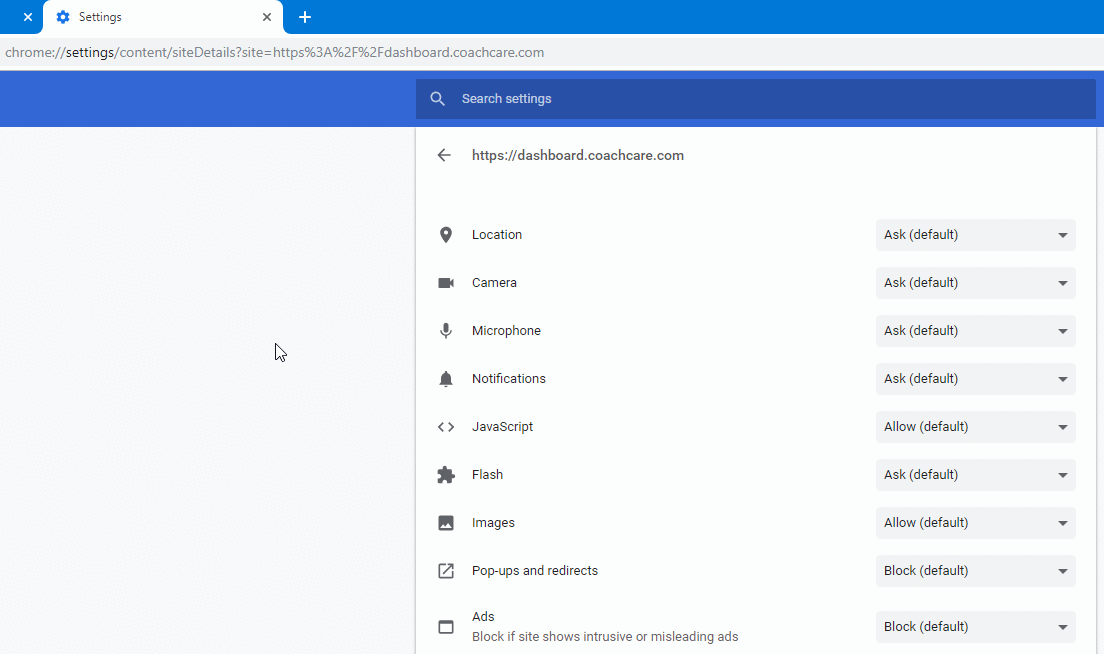Screen dimensions: 1104x654
Task: Click the Notifications bell icon
Action: (446, 379)
